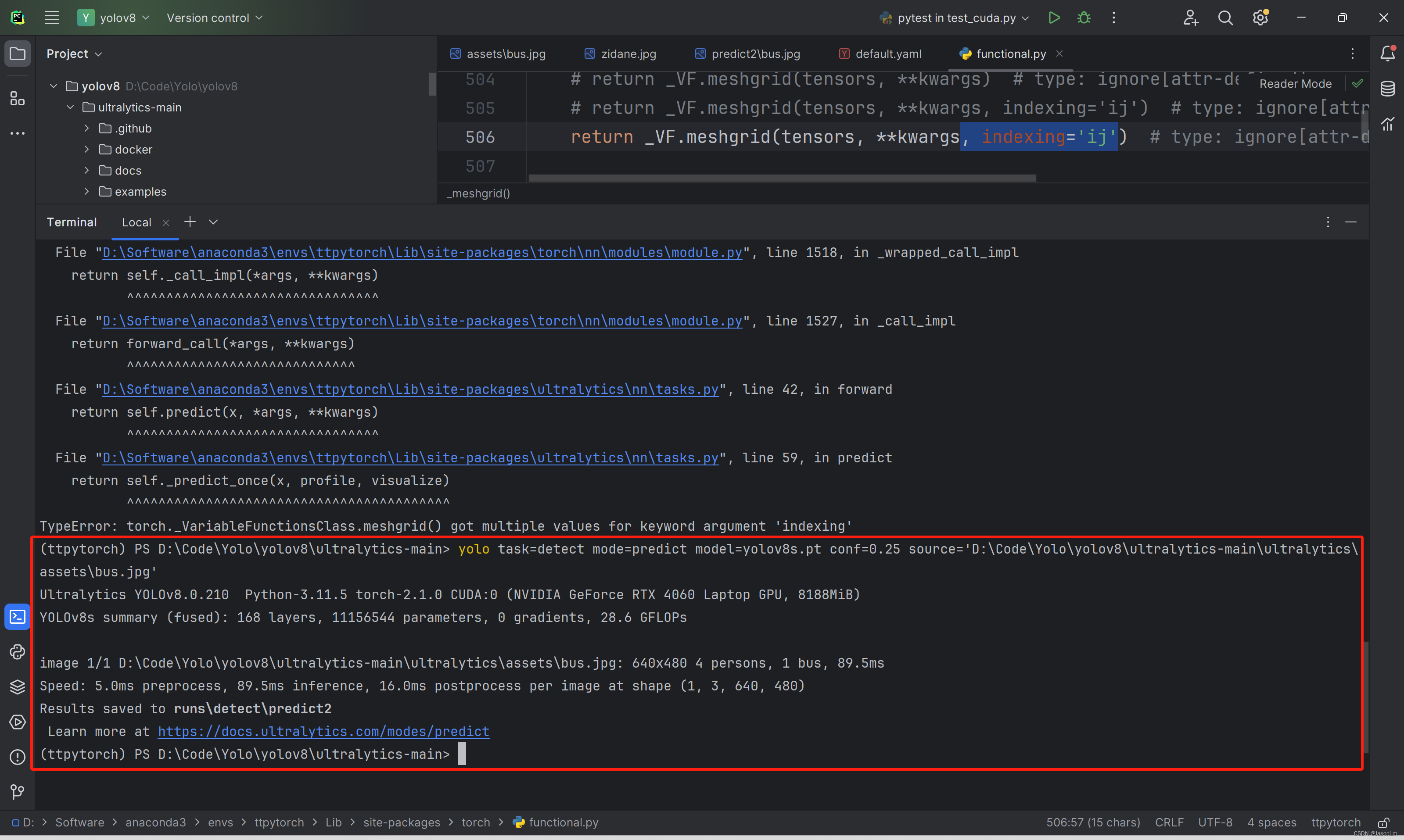Screen dimensions: 1404x840
Task: Switch to predict2\bus.jpg tab
Action: click(747, 54)
